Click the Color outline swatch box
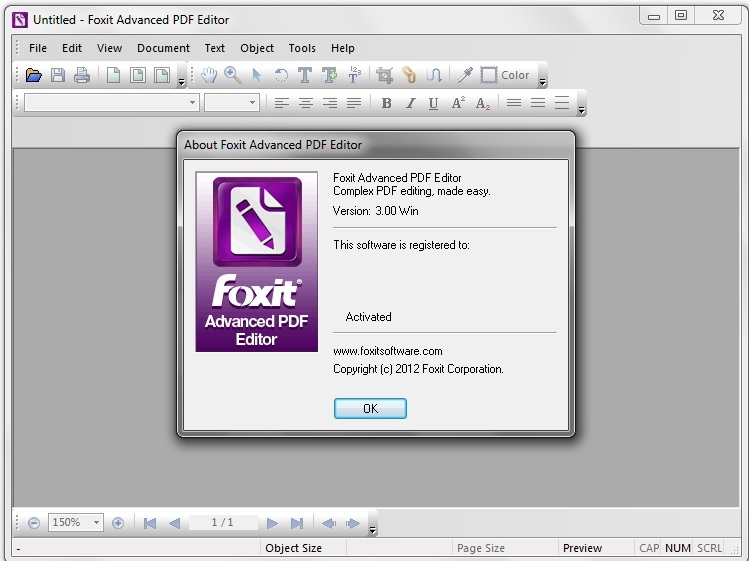 click(x=489, y=75)
